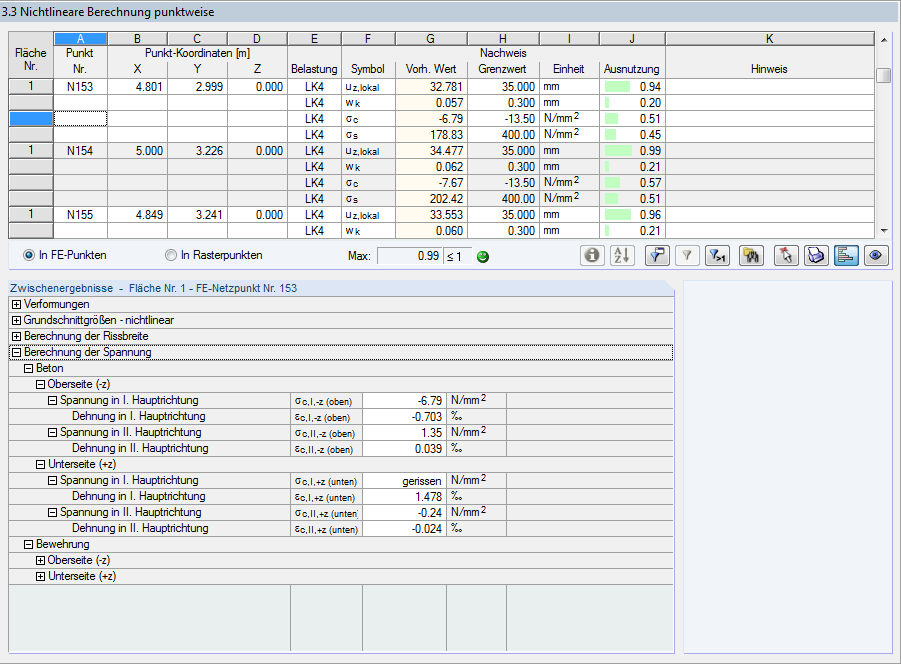Select column header A
The width and height of the screenshot is (901, 664).
[x=80, y=38]
